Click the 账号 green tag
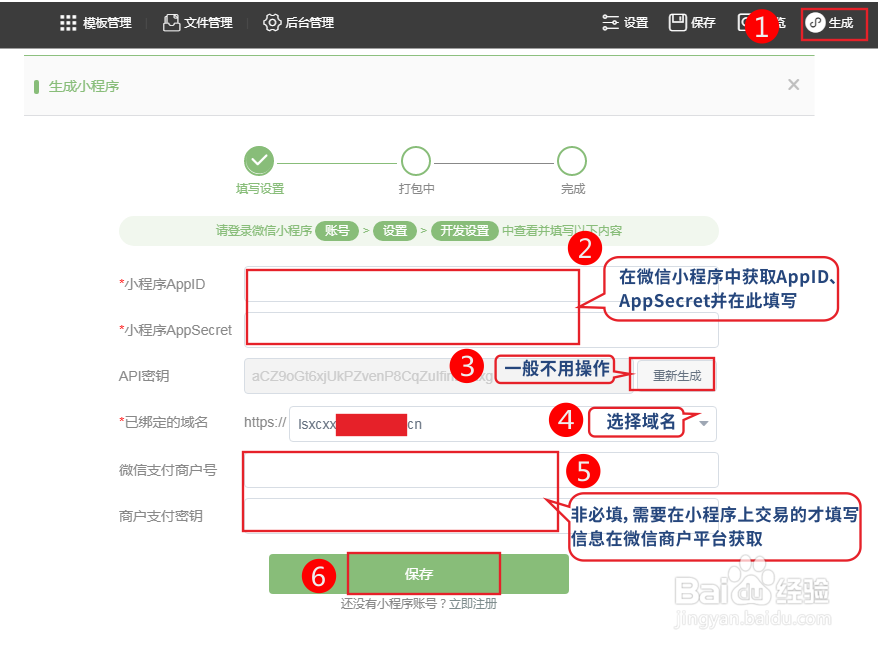This screenshot has height=649, width=879. pyautogui.click(x=337, y=230)
